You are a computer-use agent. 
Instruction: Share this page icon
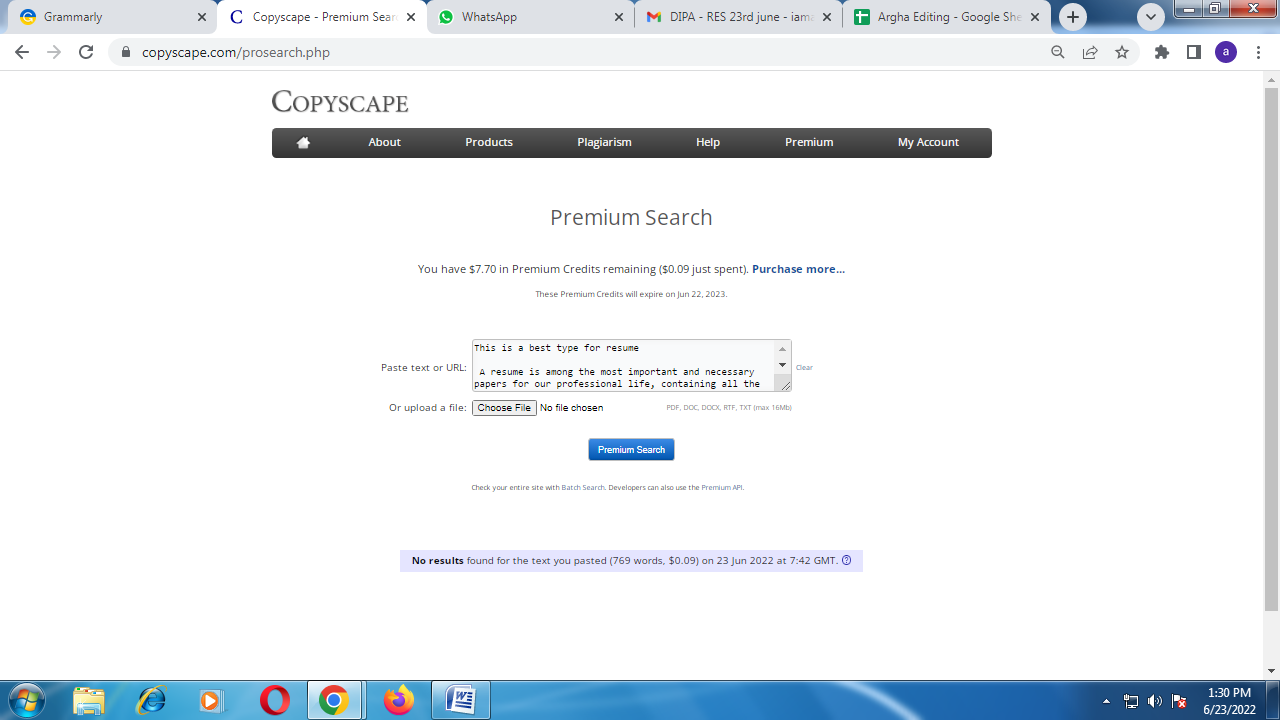(x=1090, y=52)
